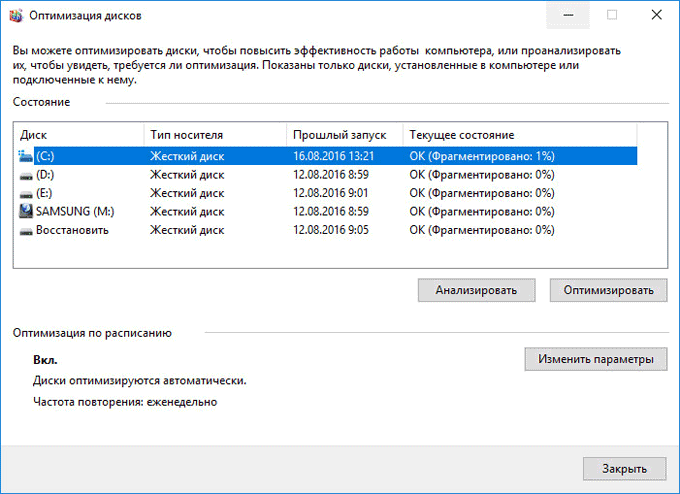Select the (C:) drive name
This screenshot has width=680, height=494.
tap(45, 156)
